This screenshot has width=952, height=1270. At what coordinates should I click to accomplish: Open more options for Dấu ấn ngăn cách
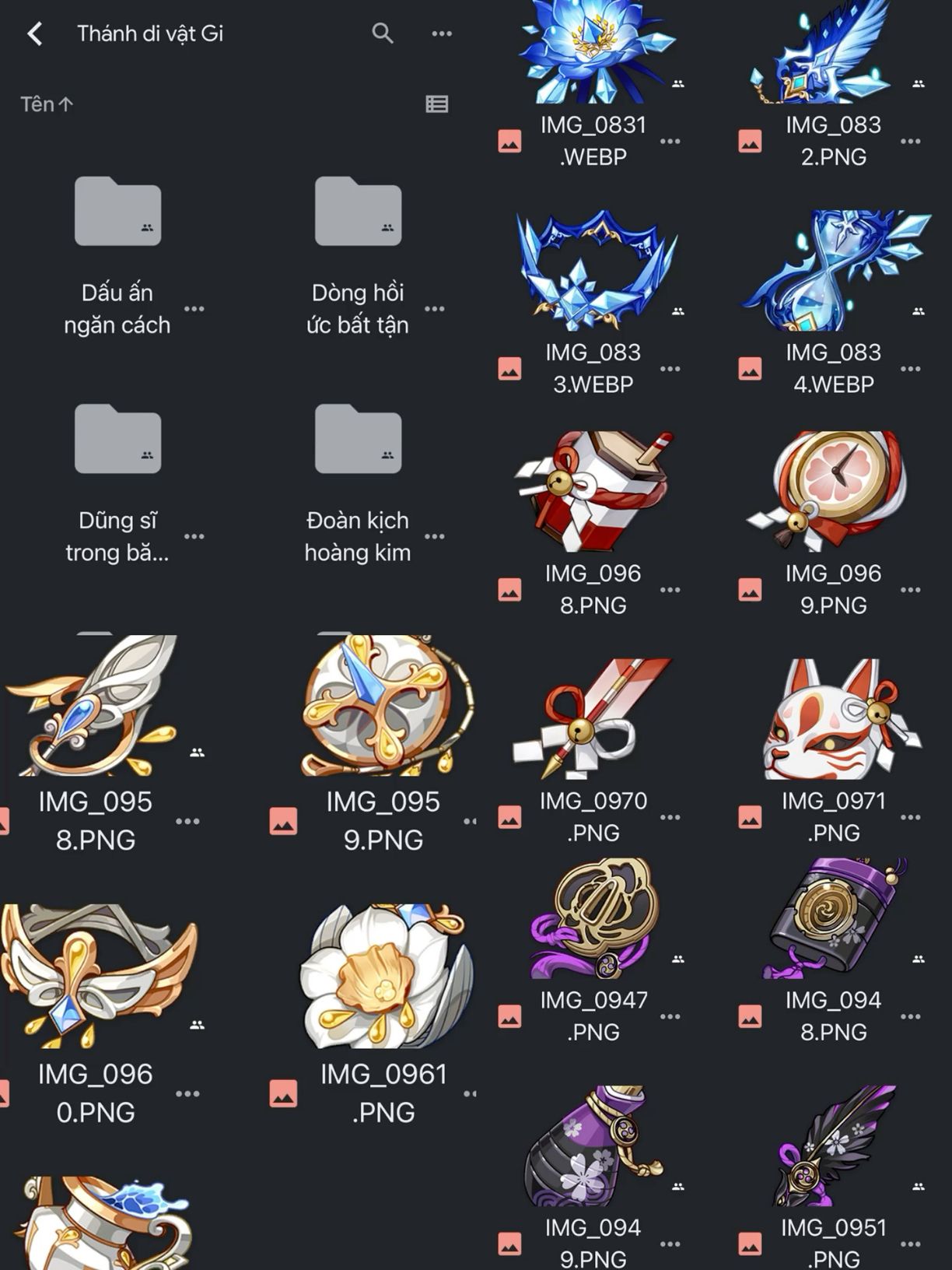click(x=194, y=309)
